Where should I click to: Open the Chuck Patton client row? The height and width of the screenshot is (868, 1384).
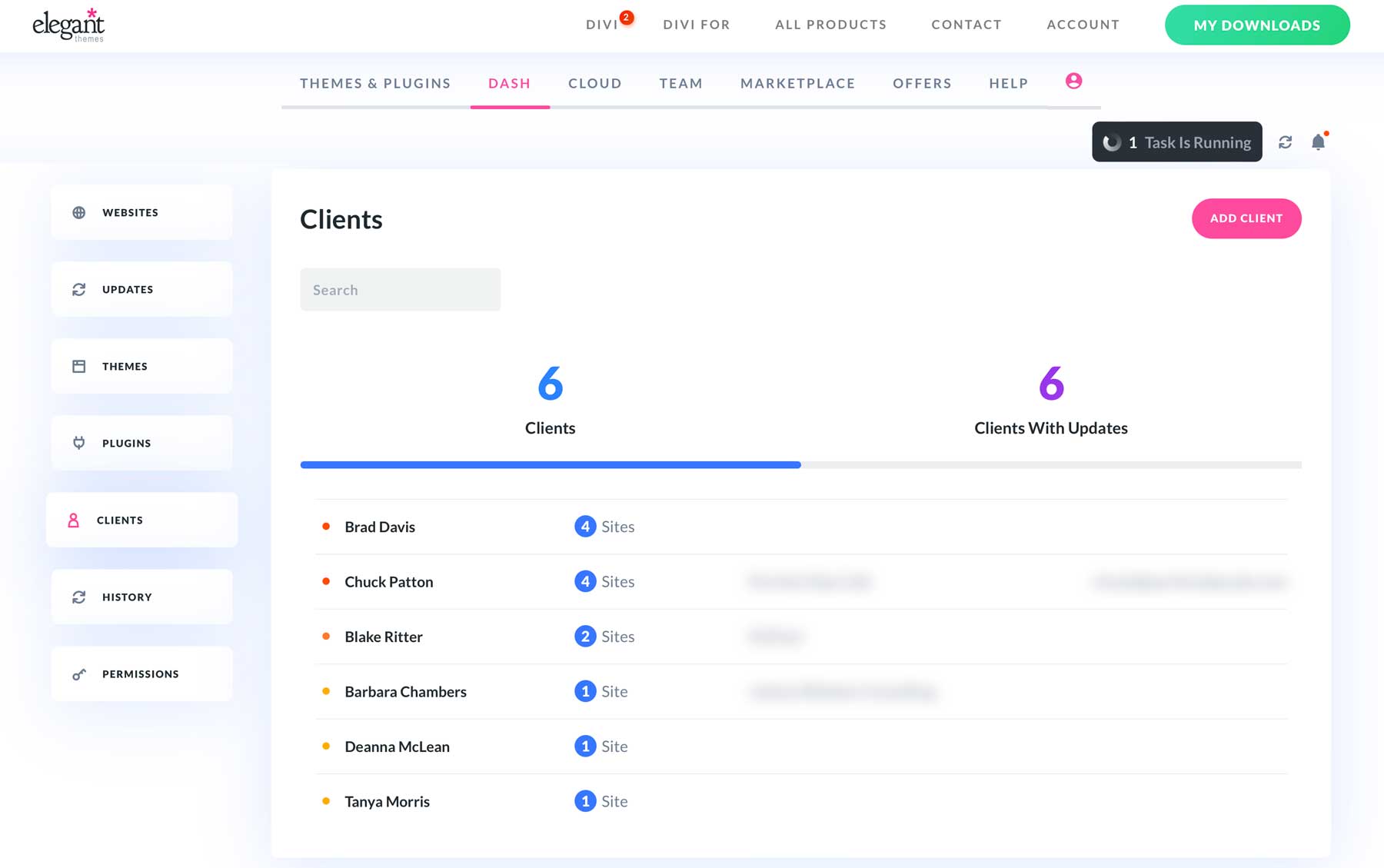[x=801, y=581]
